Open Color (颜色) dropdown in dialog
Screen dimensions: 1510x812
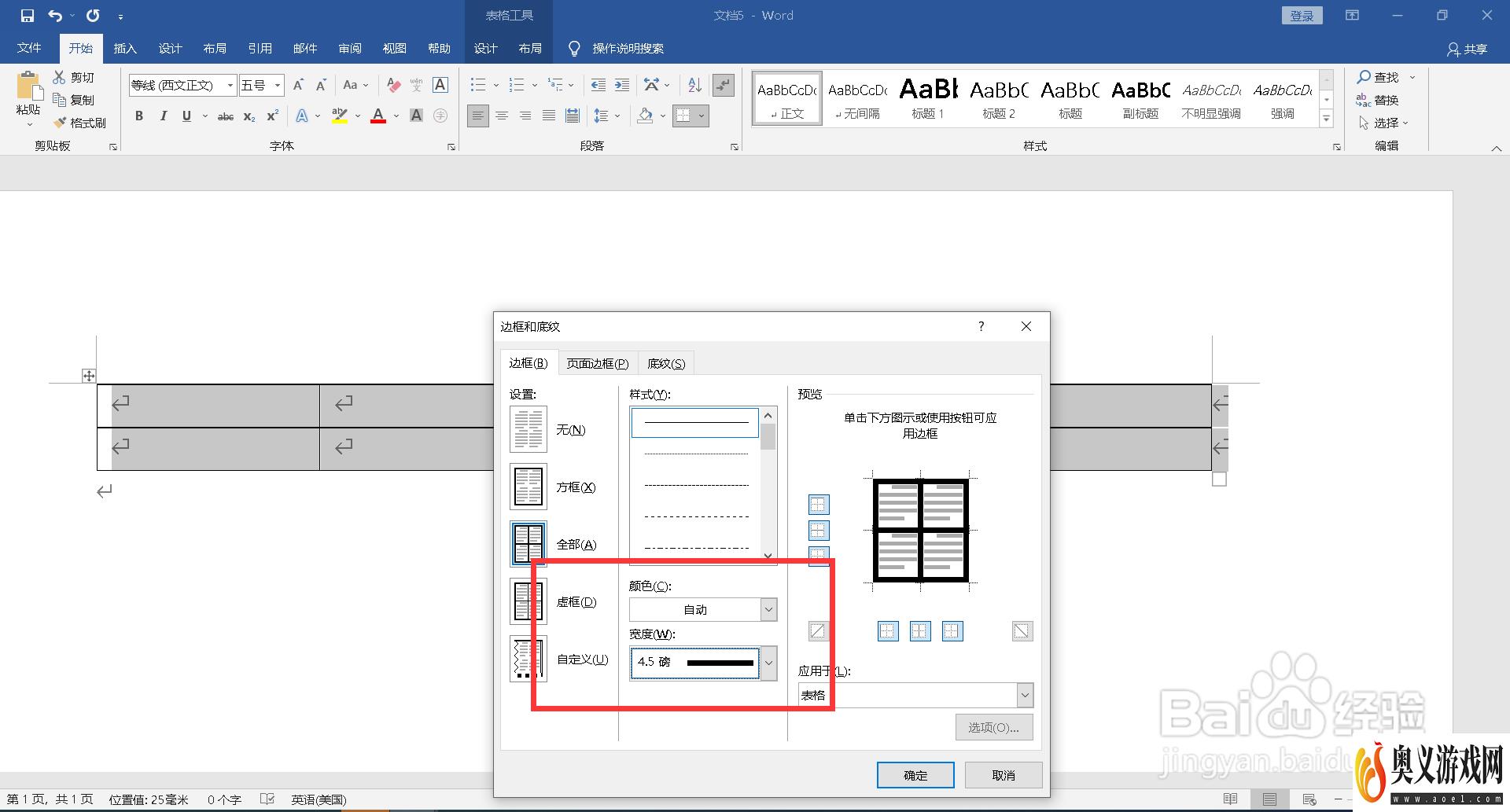coord(769,609)
